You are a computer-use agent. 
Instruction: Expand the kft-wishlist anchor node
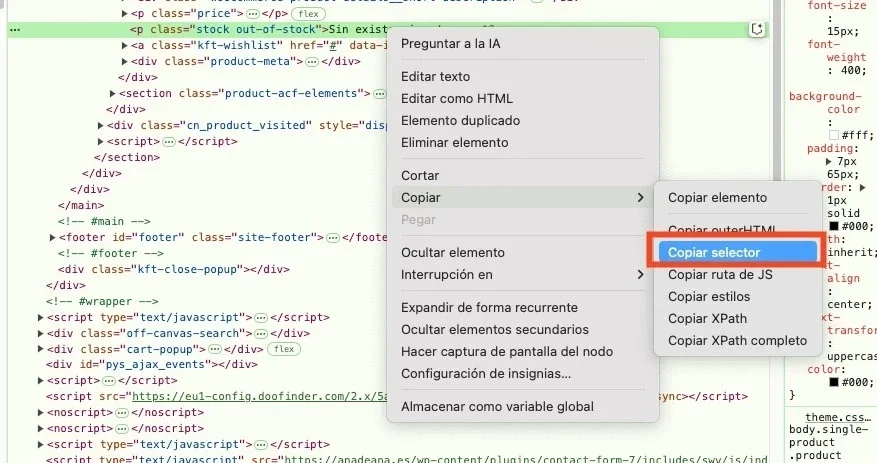[x=125, y=45]
